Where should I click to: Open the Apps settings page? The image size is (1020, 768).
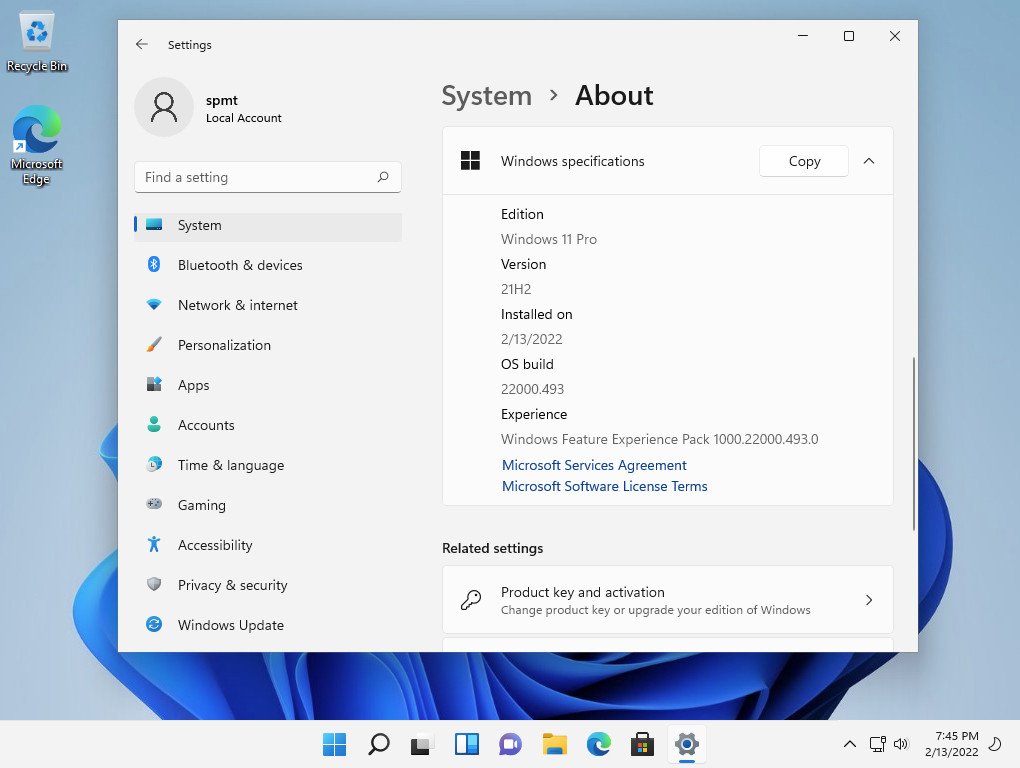pyautogui.click(x=268, y=385)
